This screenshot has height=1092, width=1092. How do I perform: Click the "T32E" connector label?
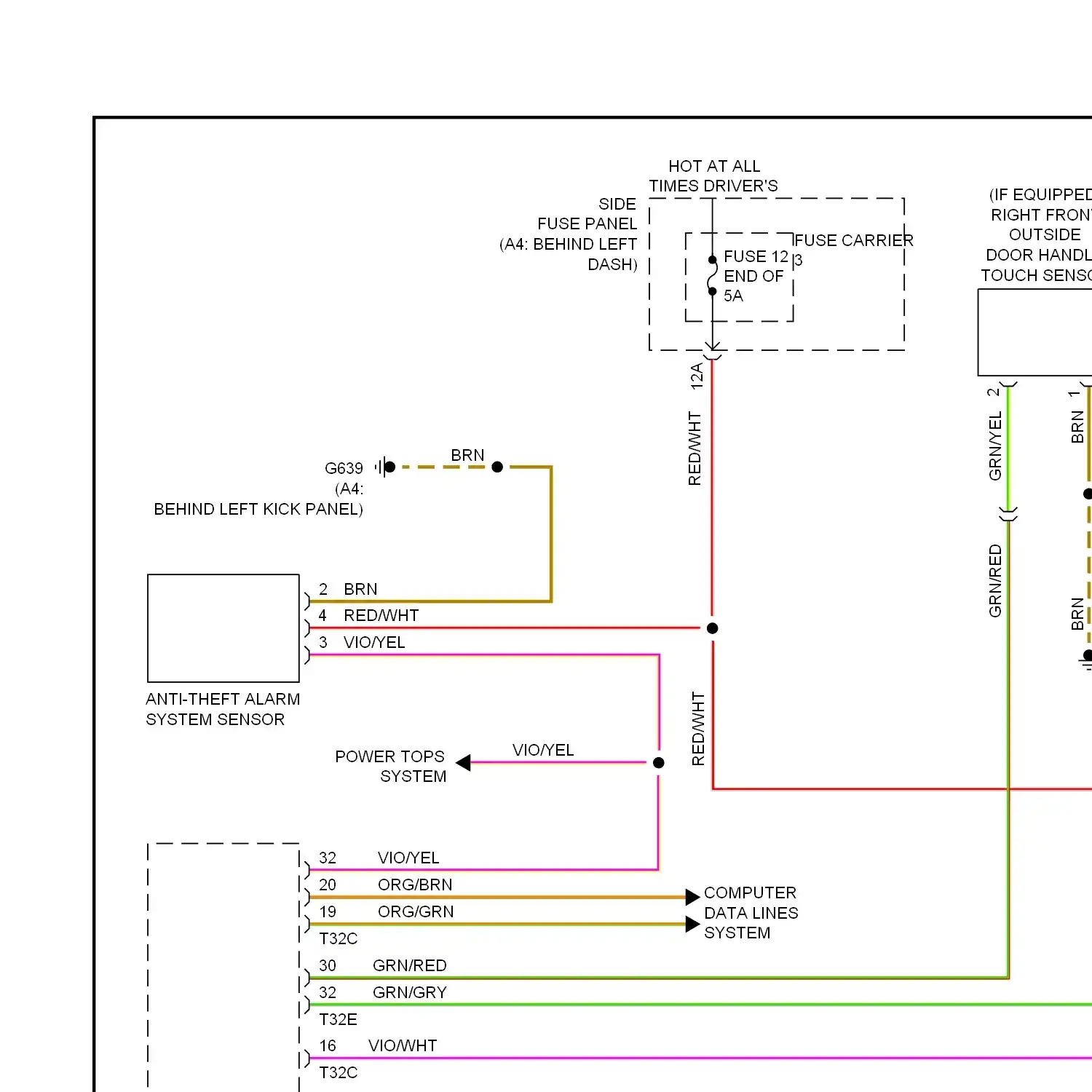point(338,1019)
